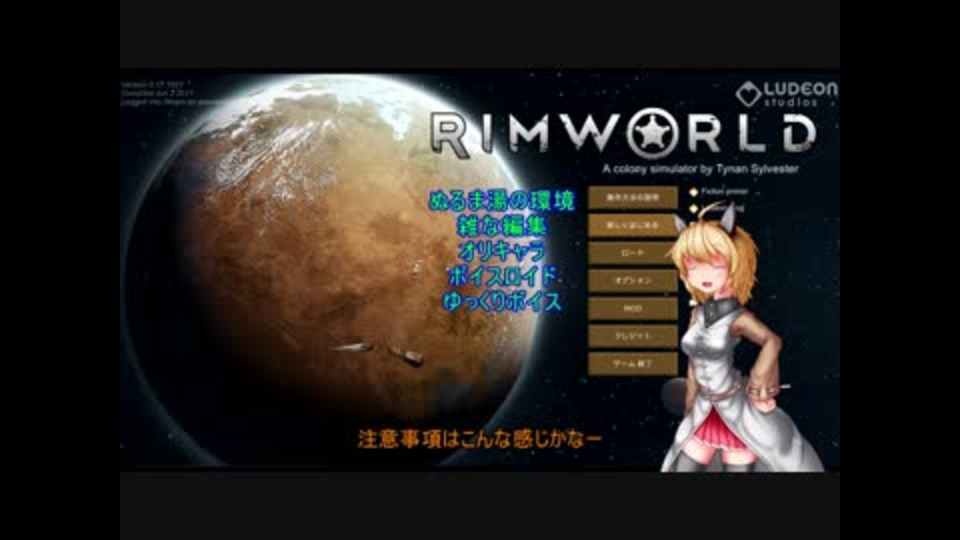960x540 pixels.
Task: Click the Ludeon Studios logo
Action: [x=786, y=94]
